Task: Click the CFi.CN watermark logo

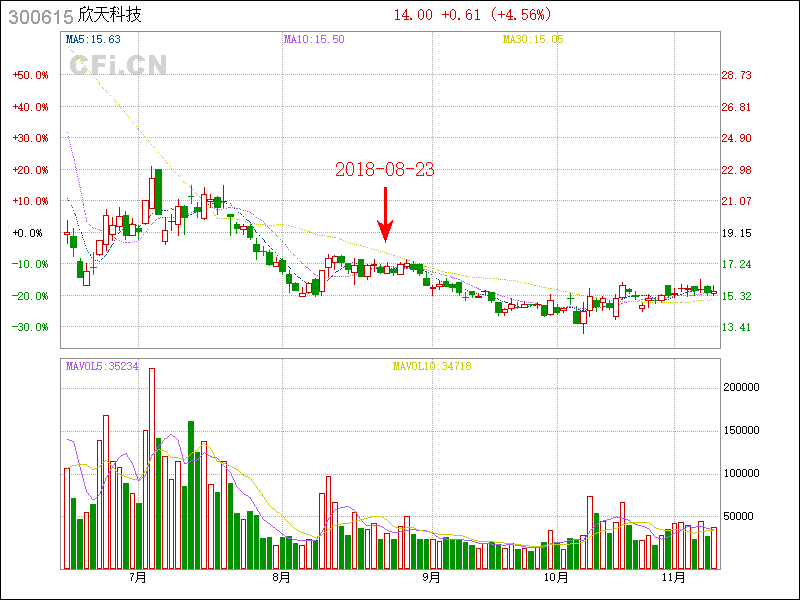Action: tap(118, 66)
